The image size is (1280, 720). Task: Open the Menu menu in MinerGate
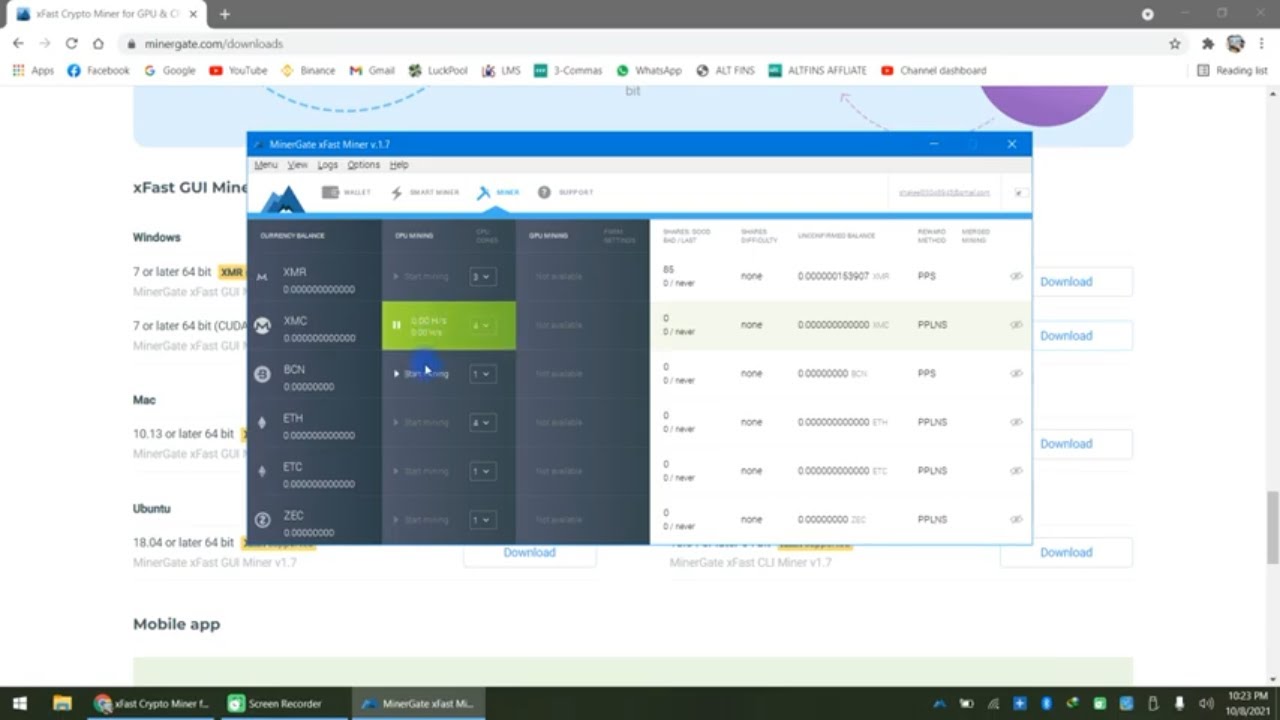click(265, 165)
